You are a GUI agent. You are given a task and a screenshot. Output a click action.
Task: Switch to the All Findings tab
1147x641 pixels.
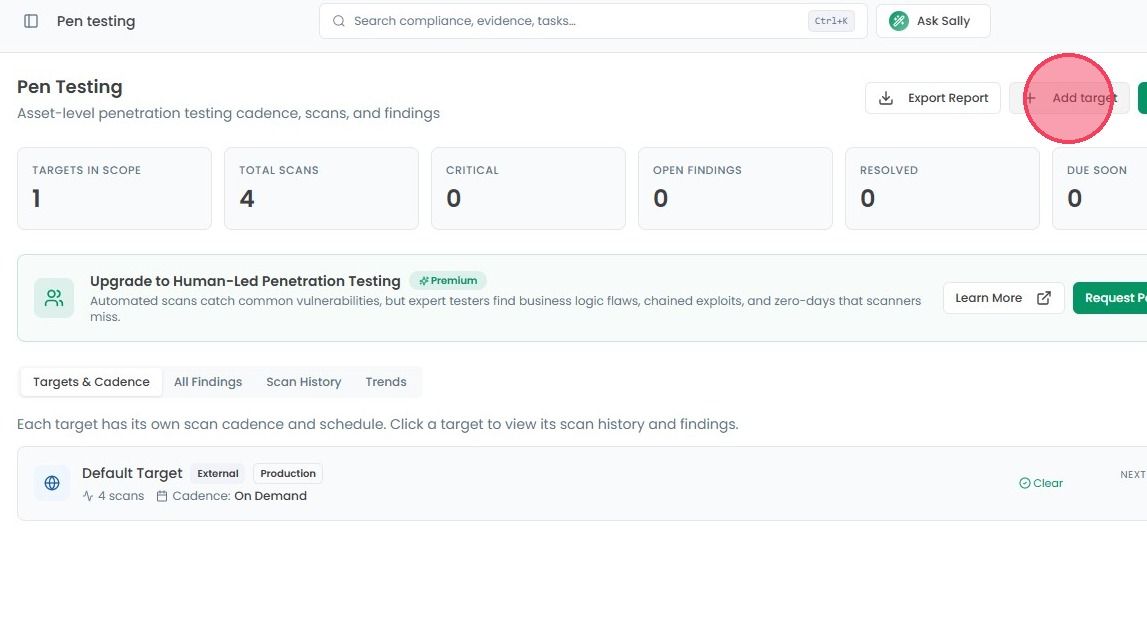[x=208, y=382]
